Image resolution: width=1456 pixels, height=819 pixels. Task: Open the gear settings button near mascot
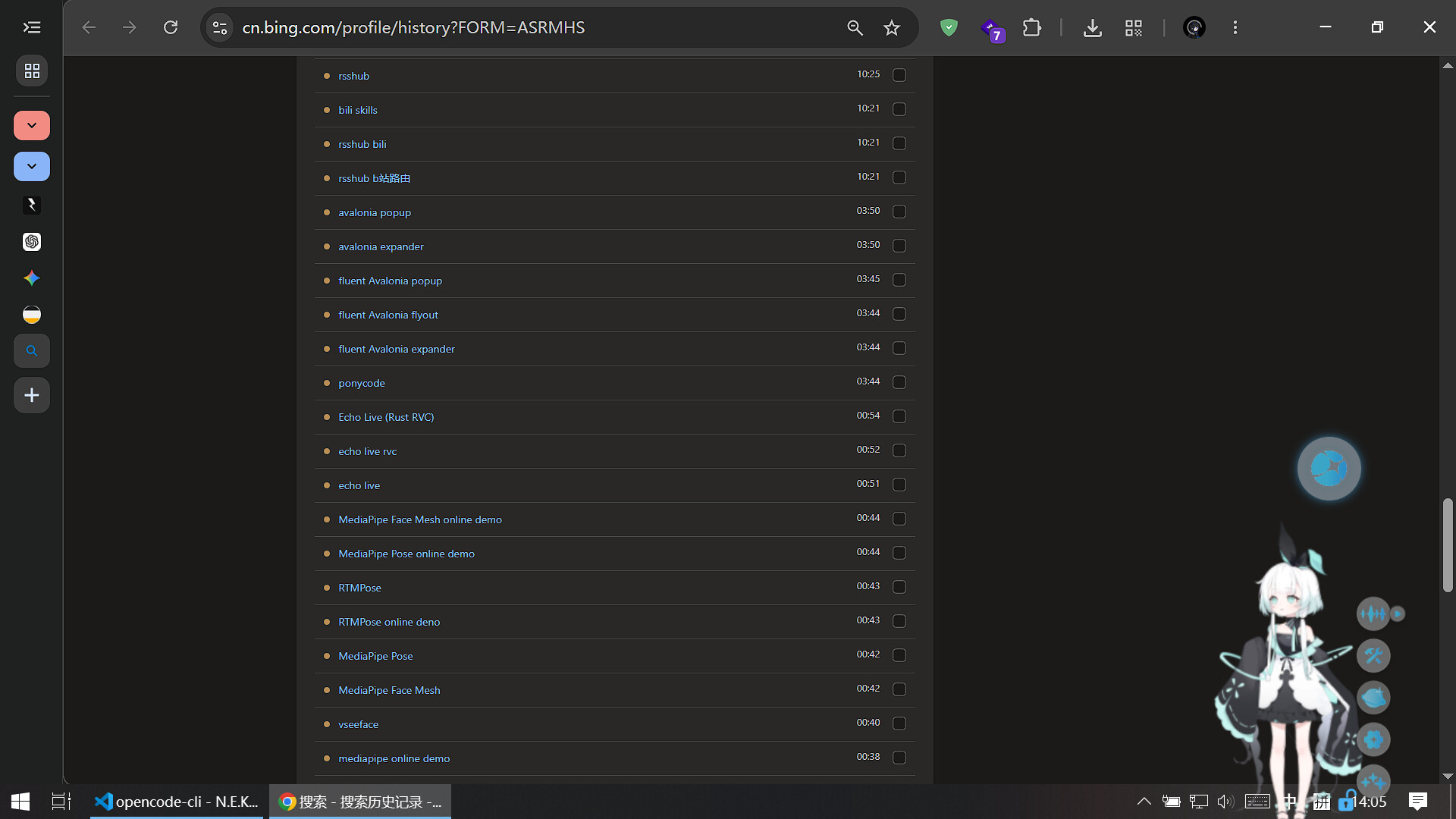point(1373,739)
